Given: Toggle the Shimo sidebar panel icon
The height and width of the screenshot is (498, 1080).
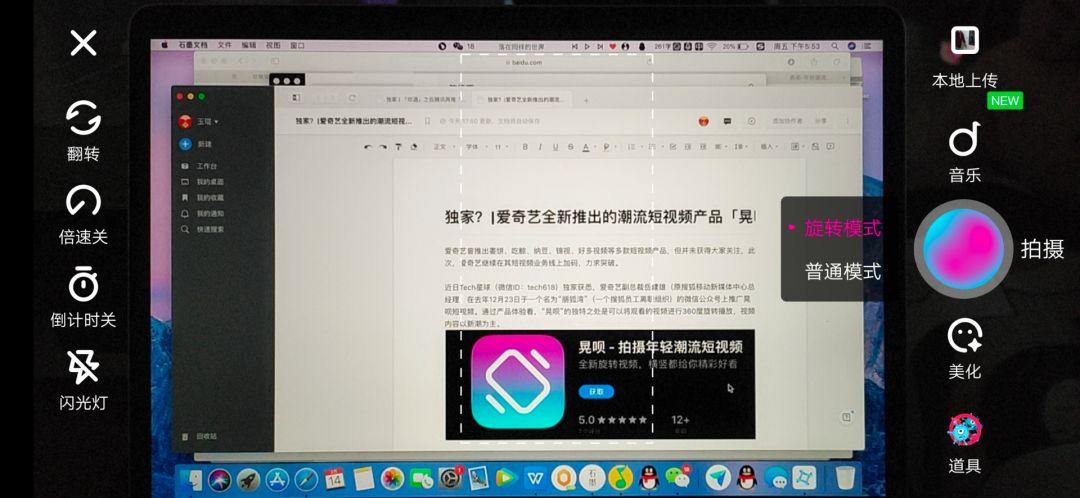Looking at the screenshot, I should (296, 98).
